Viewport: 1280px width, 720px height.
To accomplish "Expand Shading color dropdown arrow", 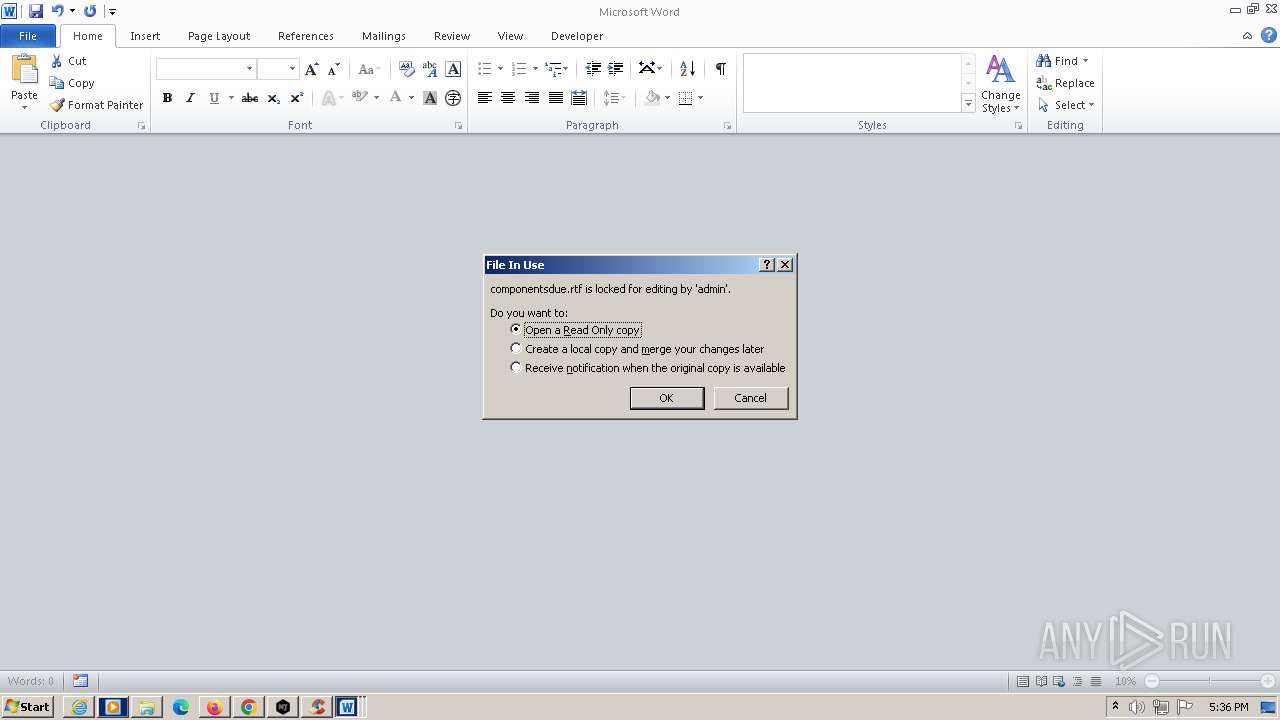I will tap(668, 98).
